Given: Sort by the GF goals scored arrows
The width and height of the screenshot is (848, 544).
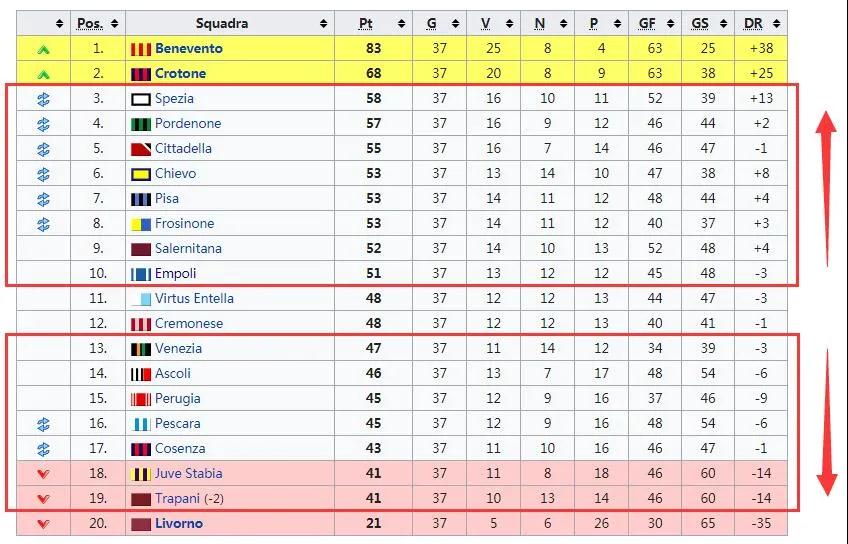Looking at the screenshot, I should coord(671,23).
